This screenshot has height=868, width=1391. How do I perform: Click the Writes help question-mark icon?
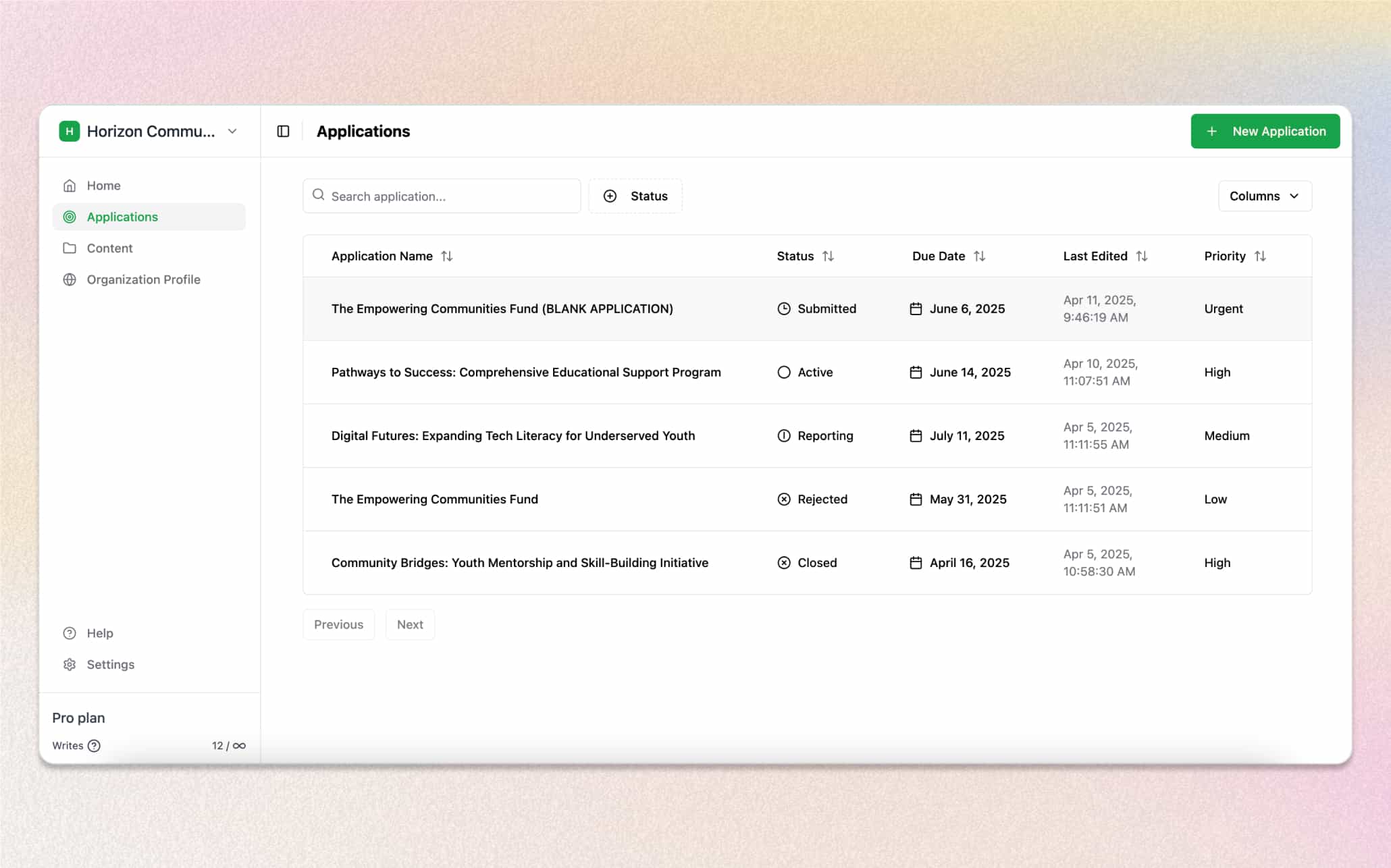(x=95, y=745)
